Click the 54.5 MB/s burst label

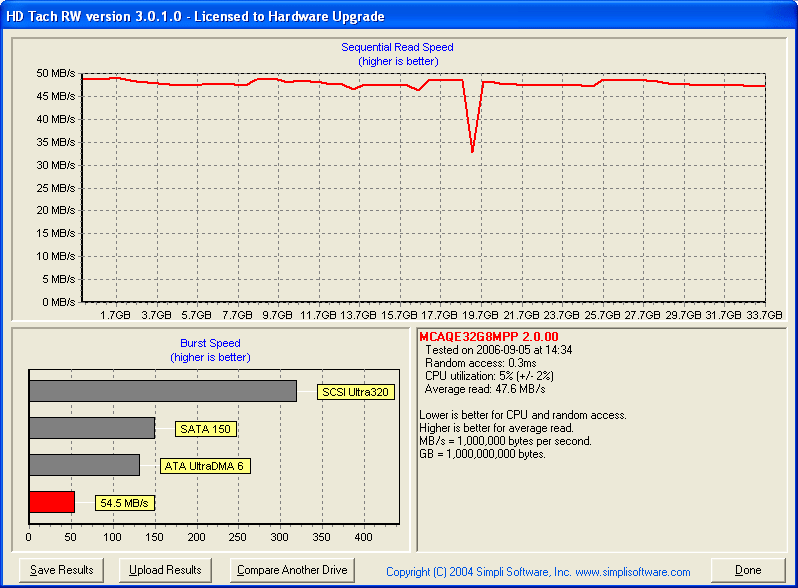(125, 503)
